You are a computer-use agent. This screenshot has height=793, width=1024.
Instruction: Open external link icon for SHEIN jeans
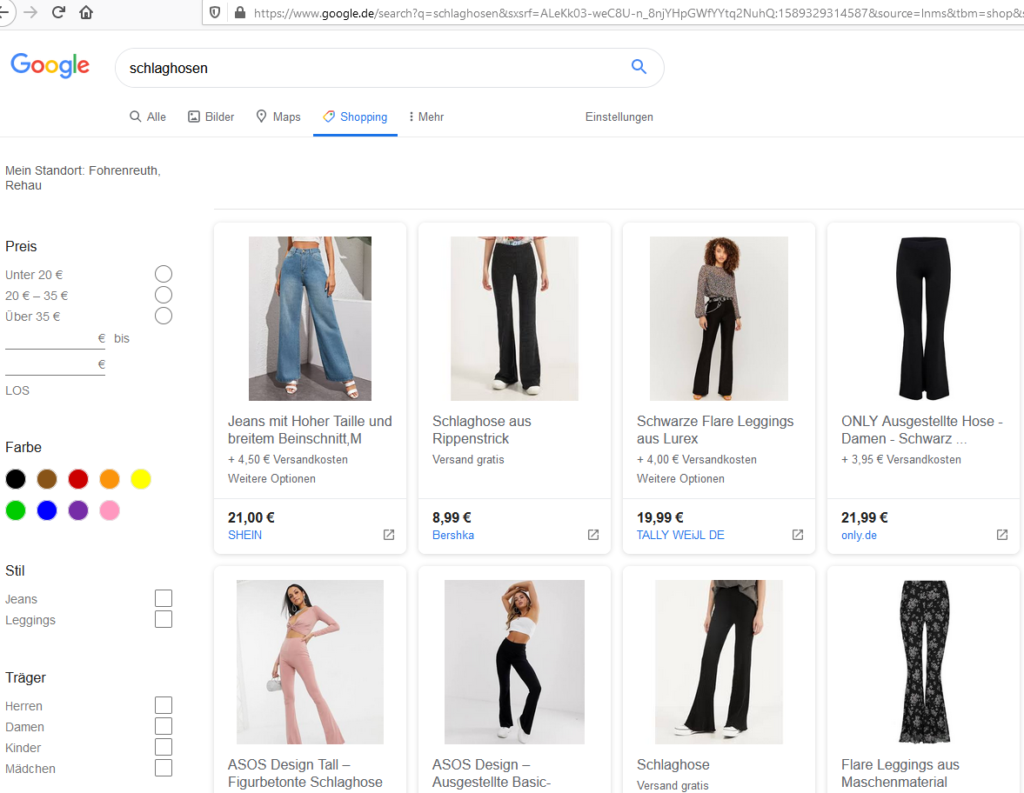pyautogui.click(x=389, y=535)
